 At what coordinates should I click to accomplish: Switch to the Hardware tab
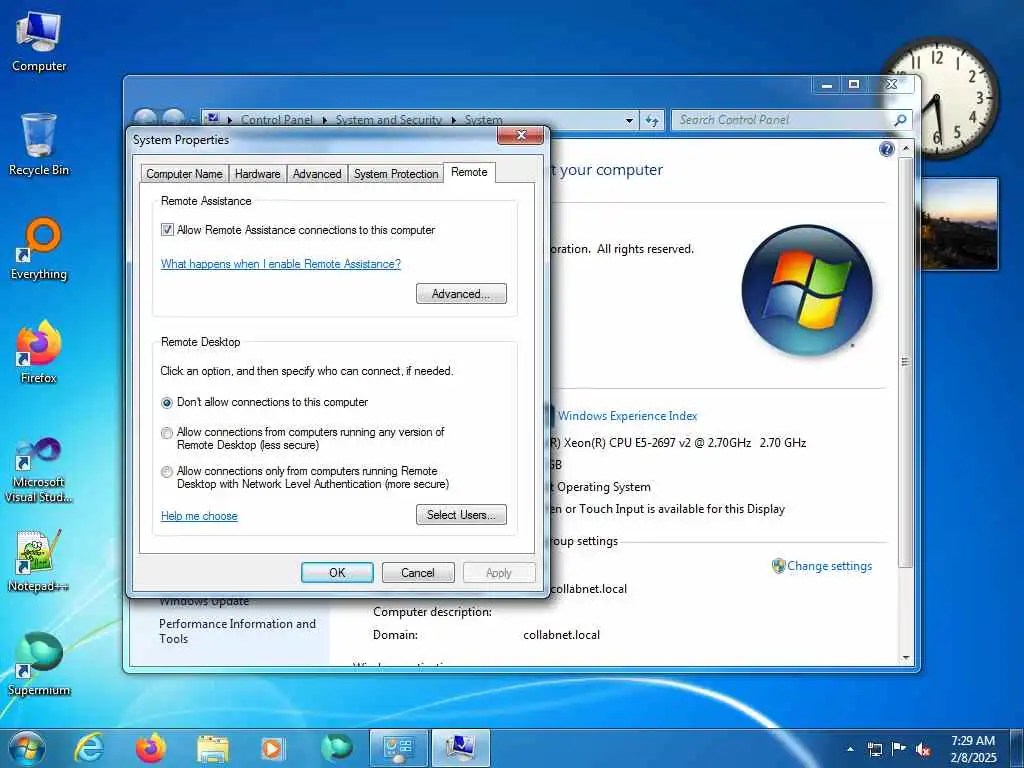click(x=257, y=174)
